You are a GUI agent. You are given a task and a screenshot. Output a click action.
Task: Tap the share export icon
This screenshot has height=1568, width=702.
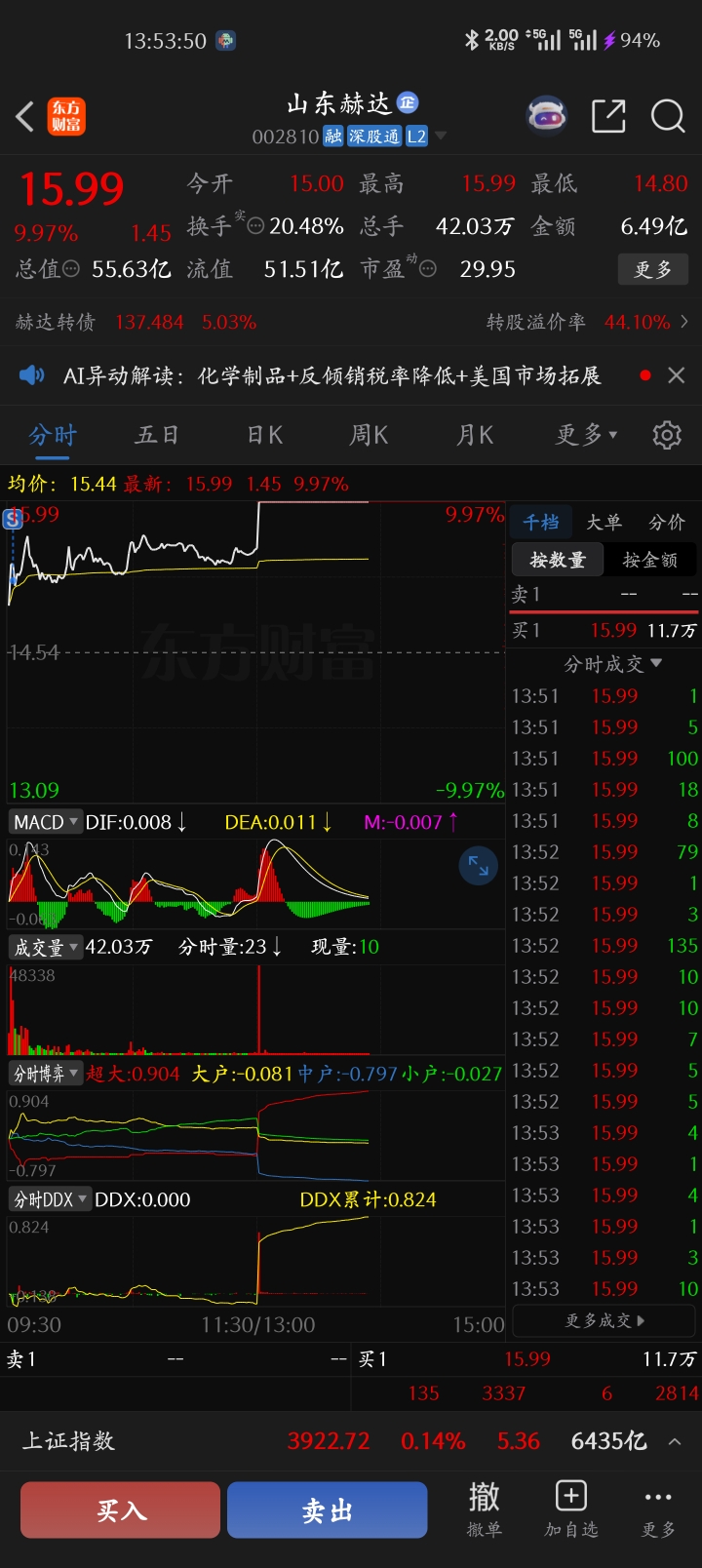pyautogui.click(x=608, y=116)
